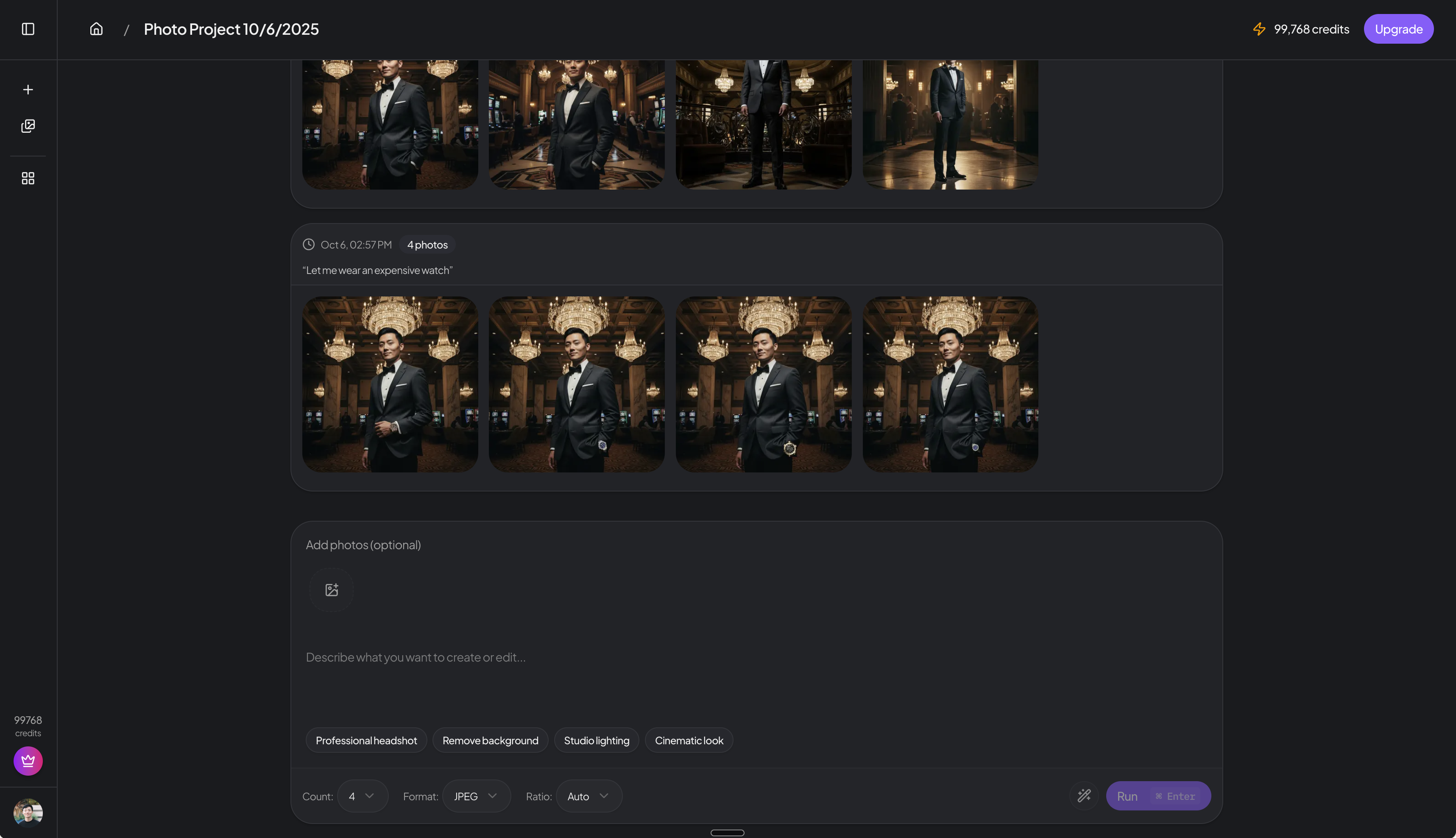Screen dimensions: 1456x838
Task: Create a new project via plus icon
Action: tap(28, 89)
